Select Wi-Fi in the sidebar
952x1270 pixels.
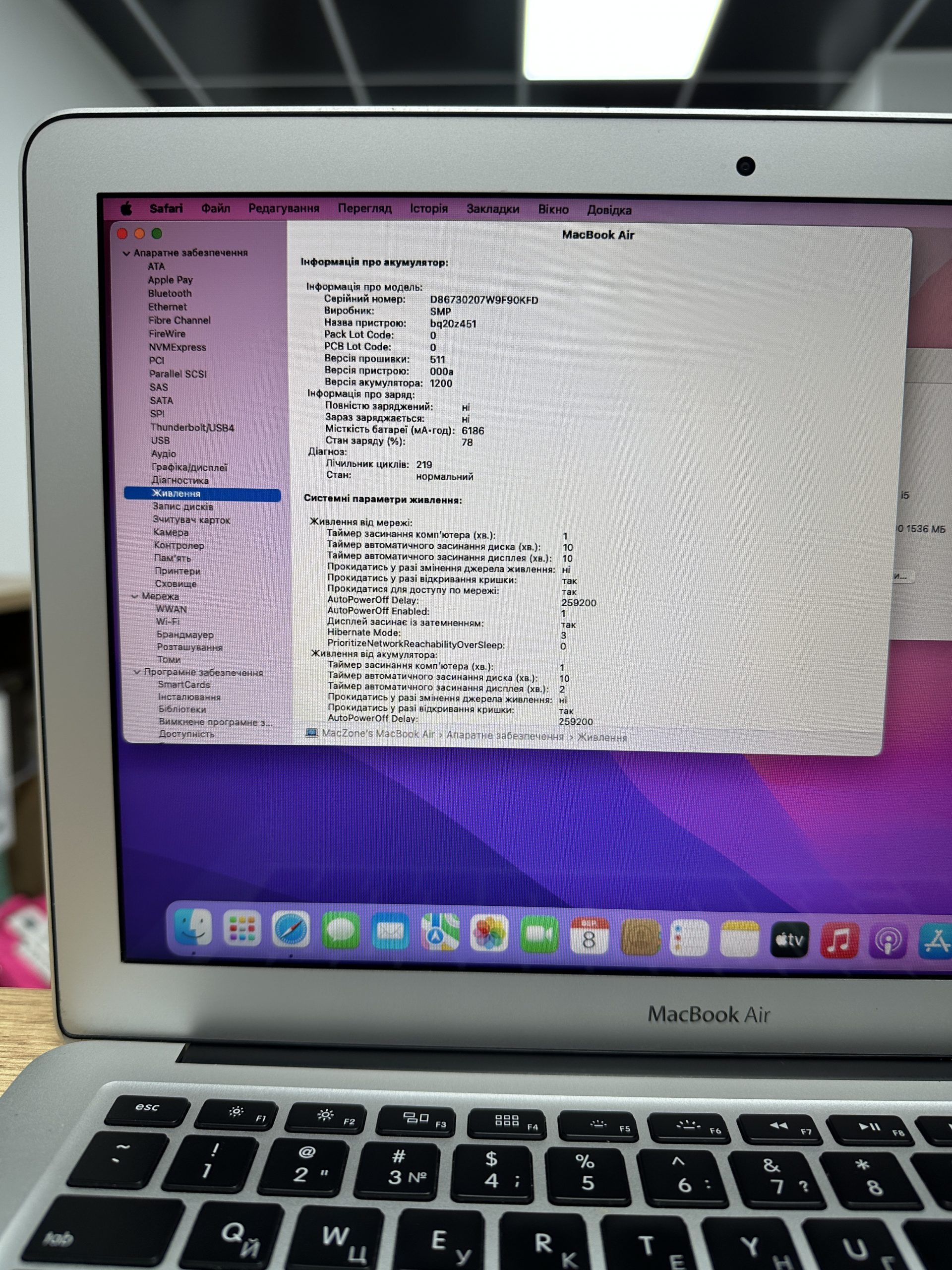pyautogui.click(x=168, y=622)
